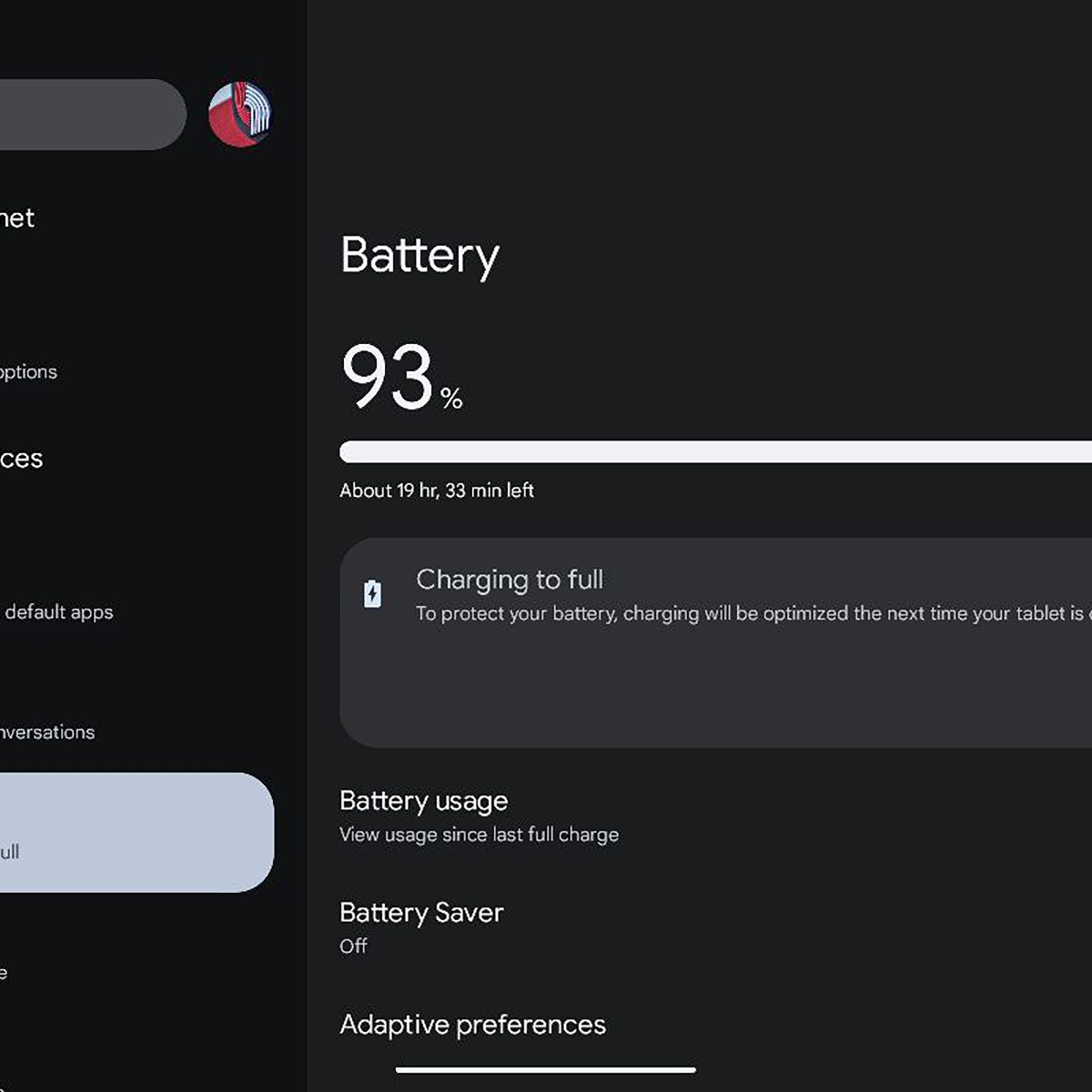Open sidebar heading ending in 'net'

[x=17, y=218]
